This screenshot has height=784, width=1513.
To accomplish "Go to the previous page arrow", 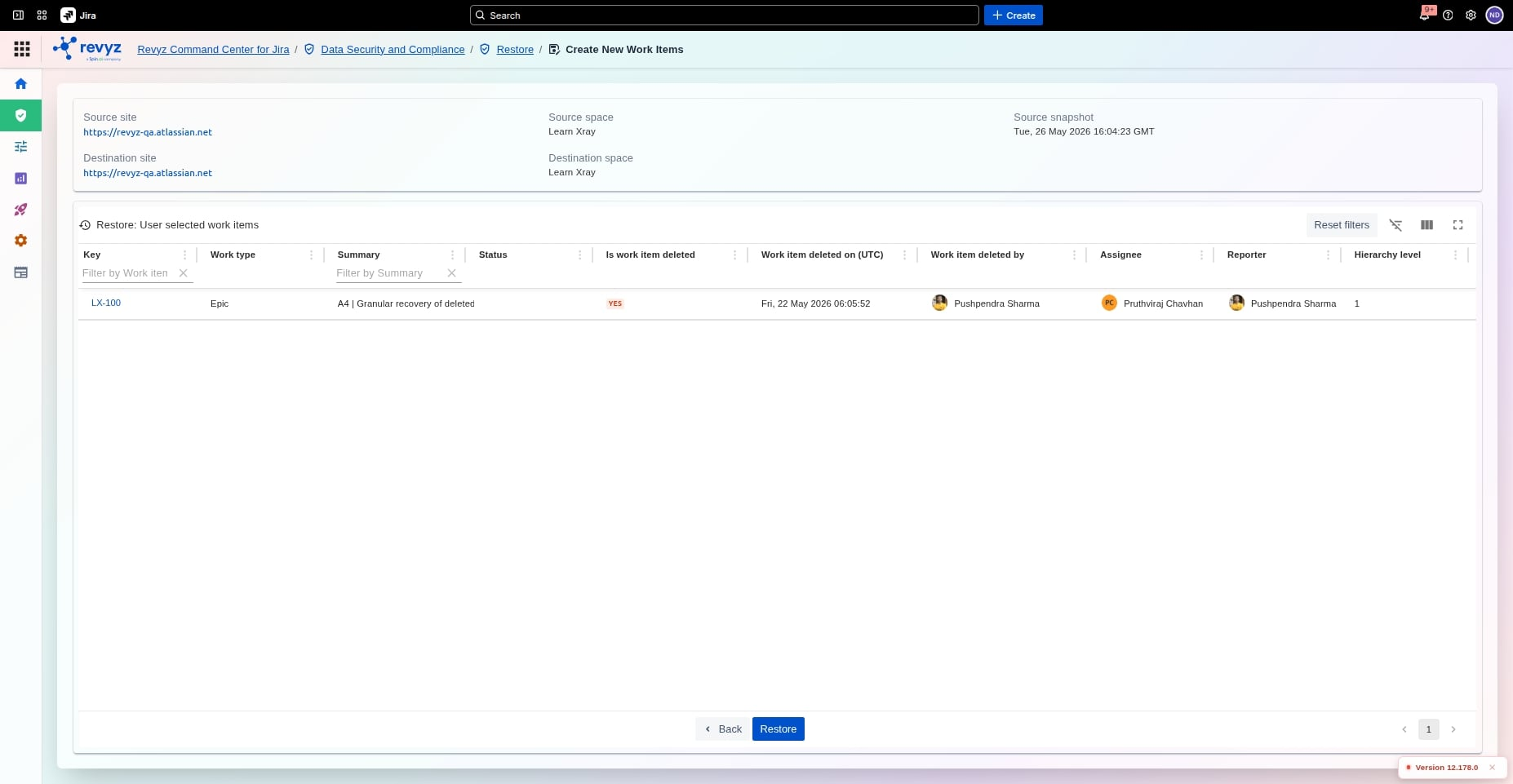I will coord(1404,729).
